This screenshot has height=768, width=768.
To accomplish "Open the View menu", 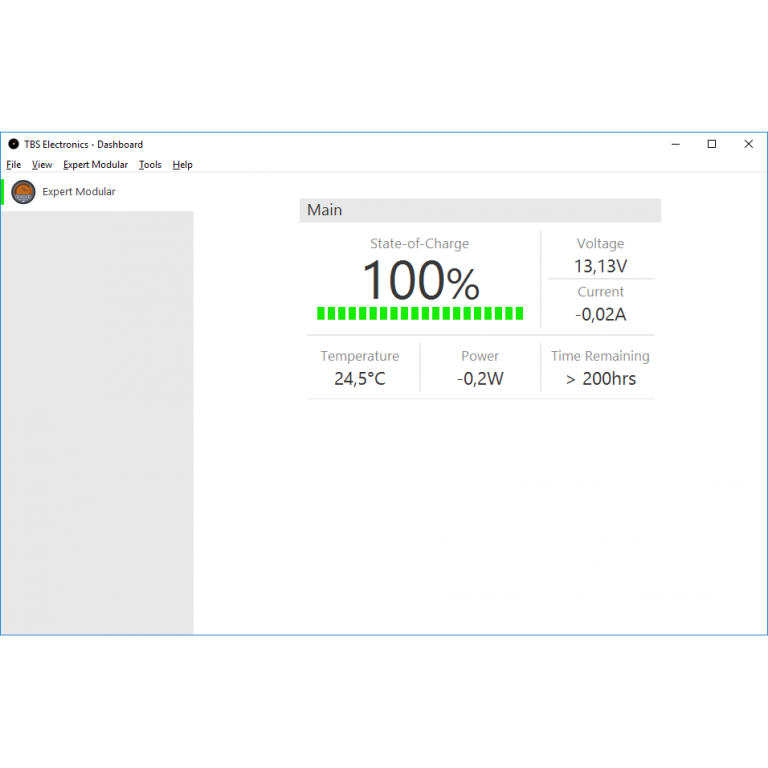I will [42, 165].
